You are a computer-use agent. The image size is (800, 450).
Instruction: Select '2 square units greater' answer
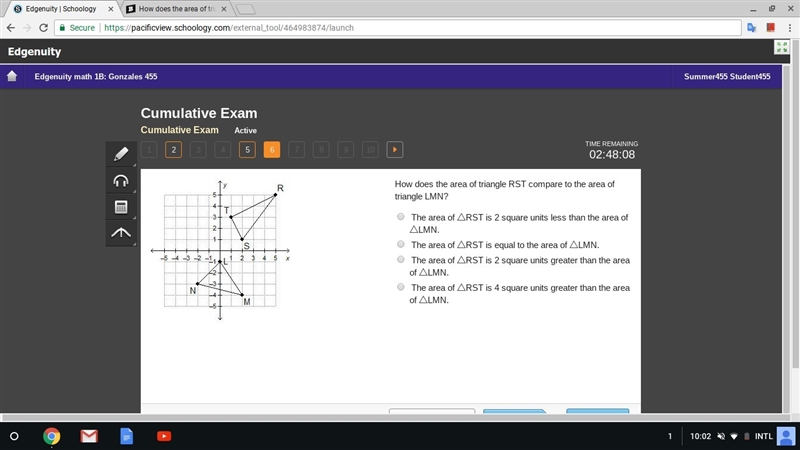pyautogui.click(x=401, y=260)
